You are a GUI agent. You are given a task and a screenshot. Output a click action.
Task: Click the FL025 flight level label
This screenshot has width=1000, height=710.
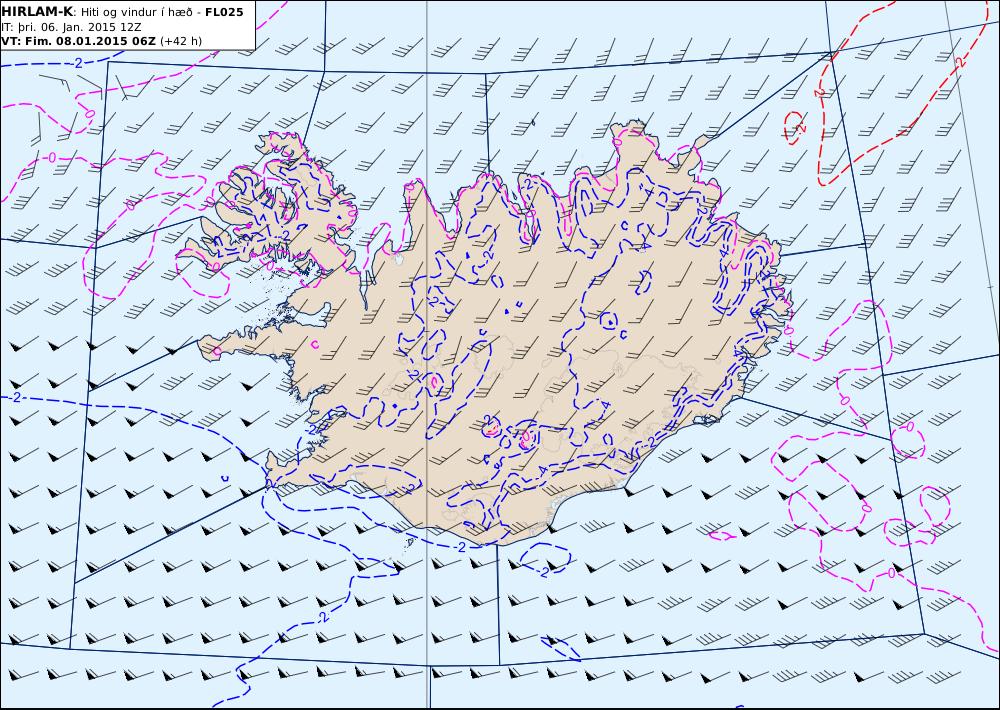pyautogui.click(x=224, y=12)
